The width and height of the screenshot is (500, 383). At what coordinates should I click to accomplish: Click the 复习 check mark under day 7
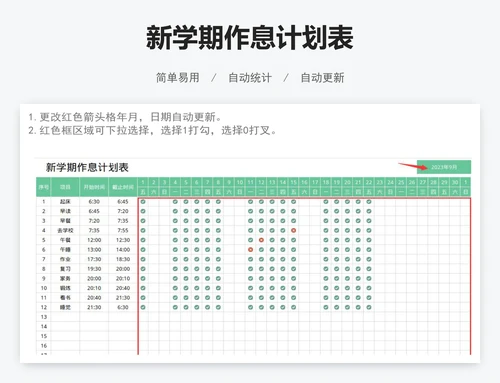pos(207,269)
